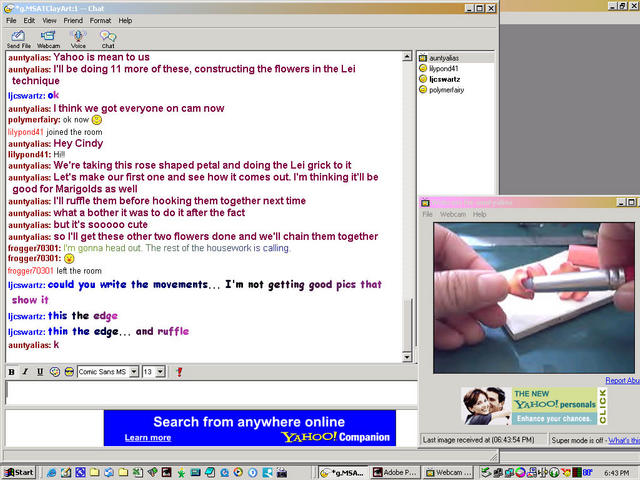The height and width of the screenshot is (480, 640).
Task: Click the camera quick launch icon
Action: pyautogui.click(x=282, y=473)
